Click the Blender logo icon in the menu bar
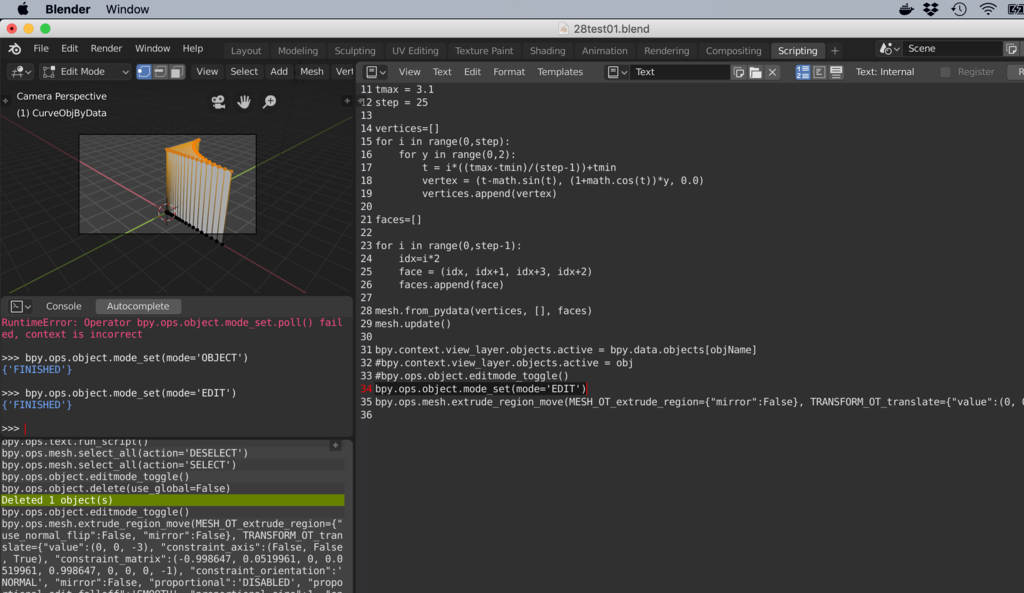 (14, 49)
